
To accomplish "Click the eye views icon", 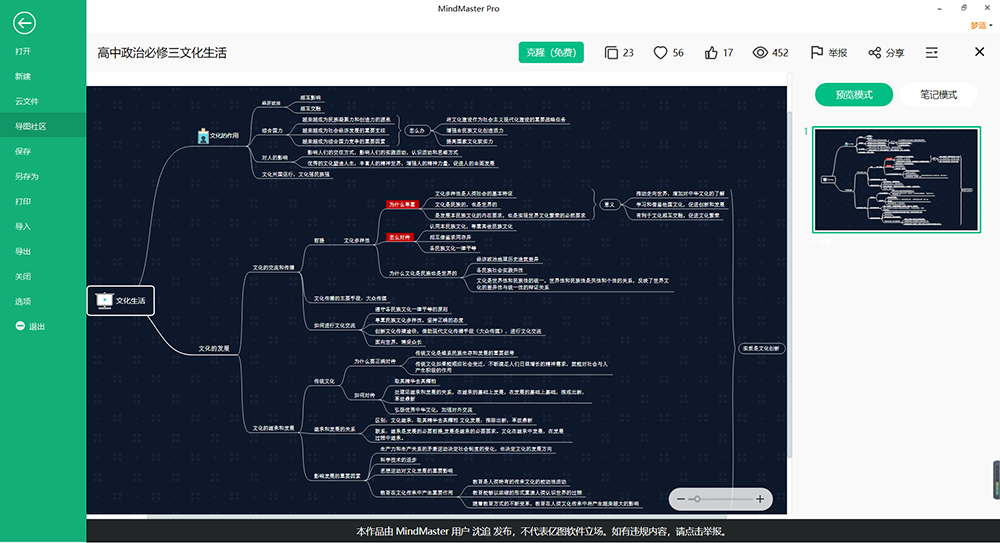I will pos(760,53).
